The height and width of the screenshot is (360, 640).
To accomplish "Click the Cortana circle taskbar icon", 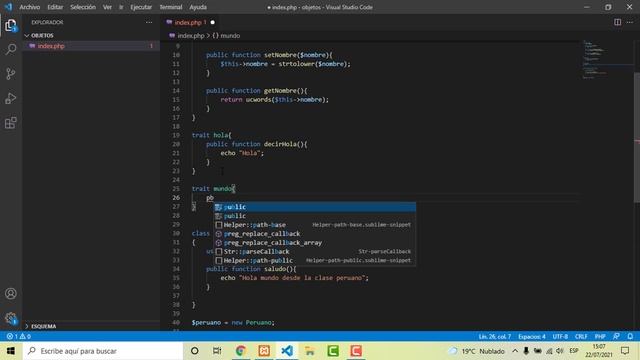I will tap(195, 351).
